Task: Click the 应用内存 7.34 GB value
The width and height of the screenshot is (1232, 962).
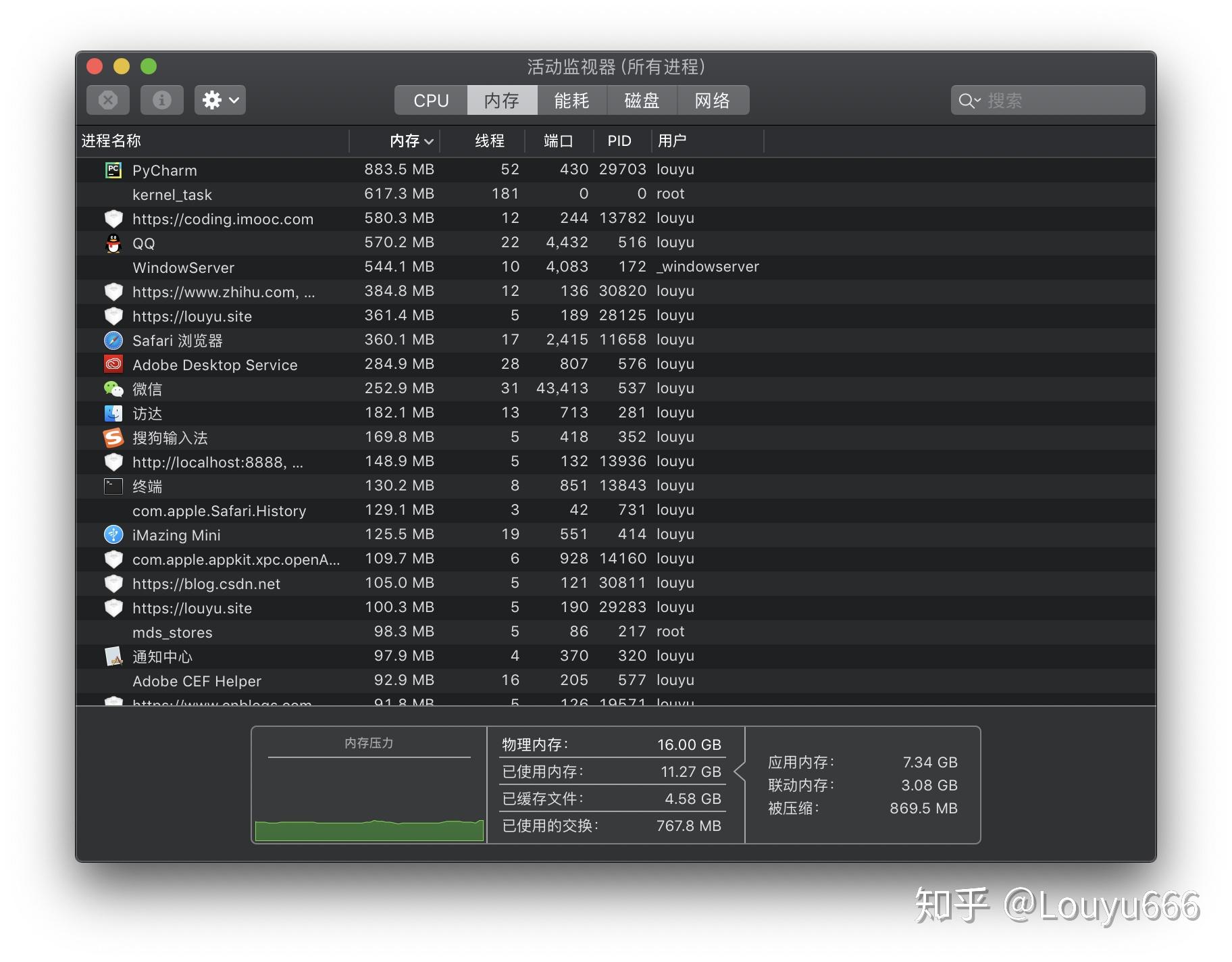Action: pyautogui.click(x=930, y=762)
